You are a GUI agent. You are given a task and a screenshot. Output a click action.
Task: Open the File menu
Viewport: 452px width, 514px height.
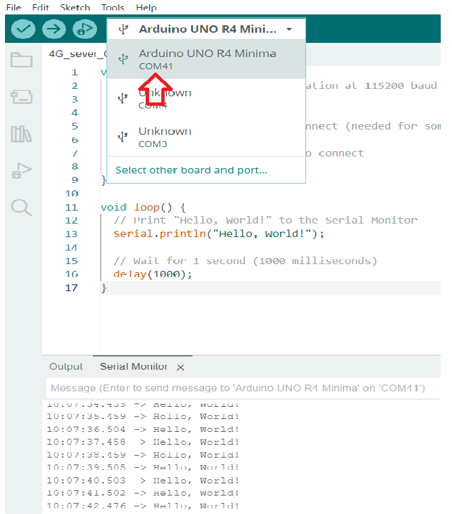(13, 7)
